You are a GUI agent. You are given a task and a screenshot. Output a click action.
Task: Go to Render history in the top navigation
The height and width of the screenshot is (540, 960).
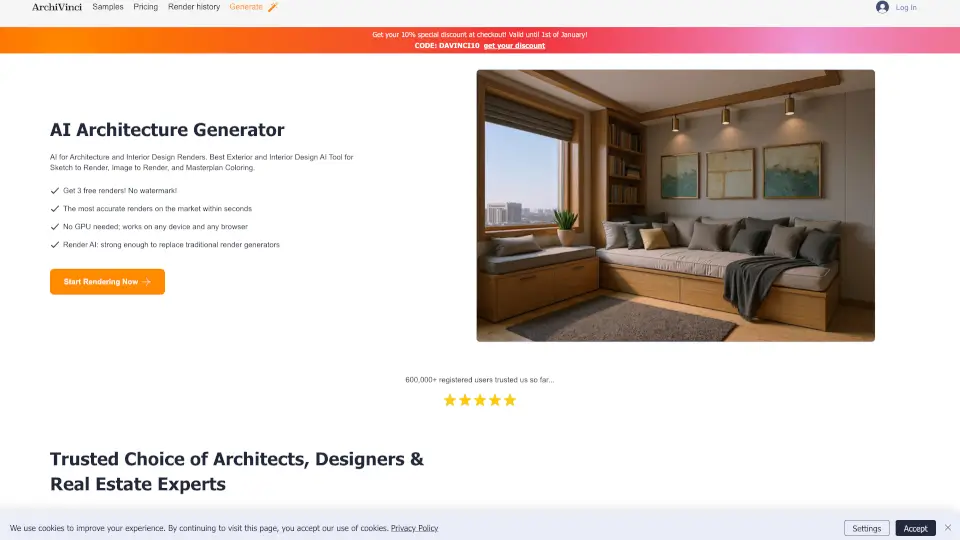click(x=194, y=7)
